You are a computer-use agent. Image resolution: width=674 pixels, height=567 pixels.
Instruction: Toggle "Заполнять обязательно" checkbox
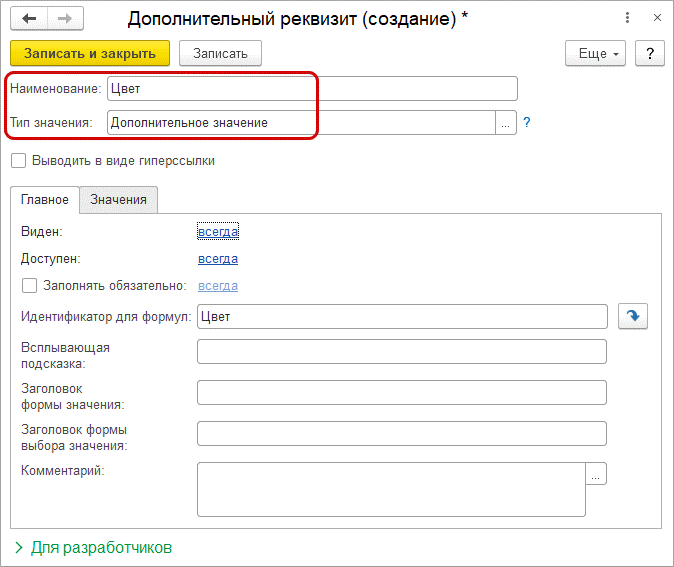29,286
